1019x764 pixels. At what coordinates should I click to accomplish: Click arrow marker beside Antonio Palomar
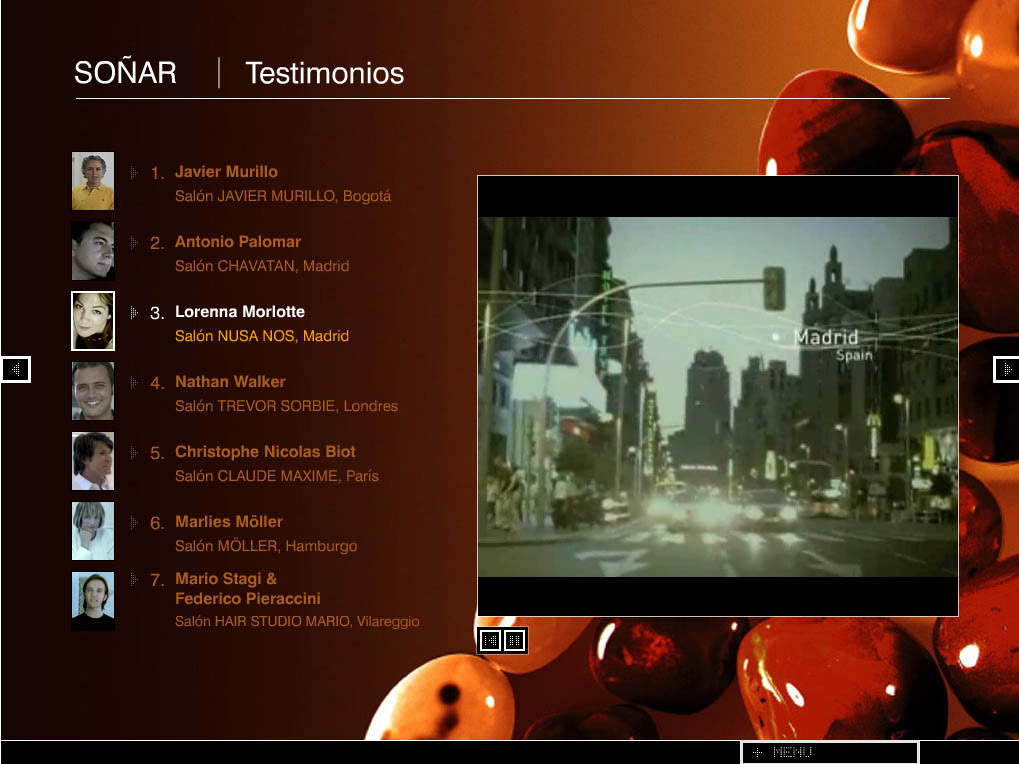pyautogui.click(x=134, y=242)
